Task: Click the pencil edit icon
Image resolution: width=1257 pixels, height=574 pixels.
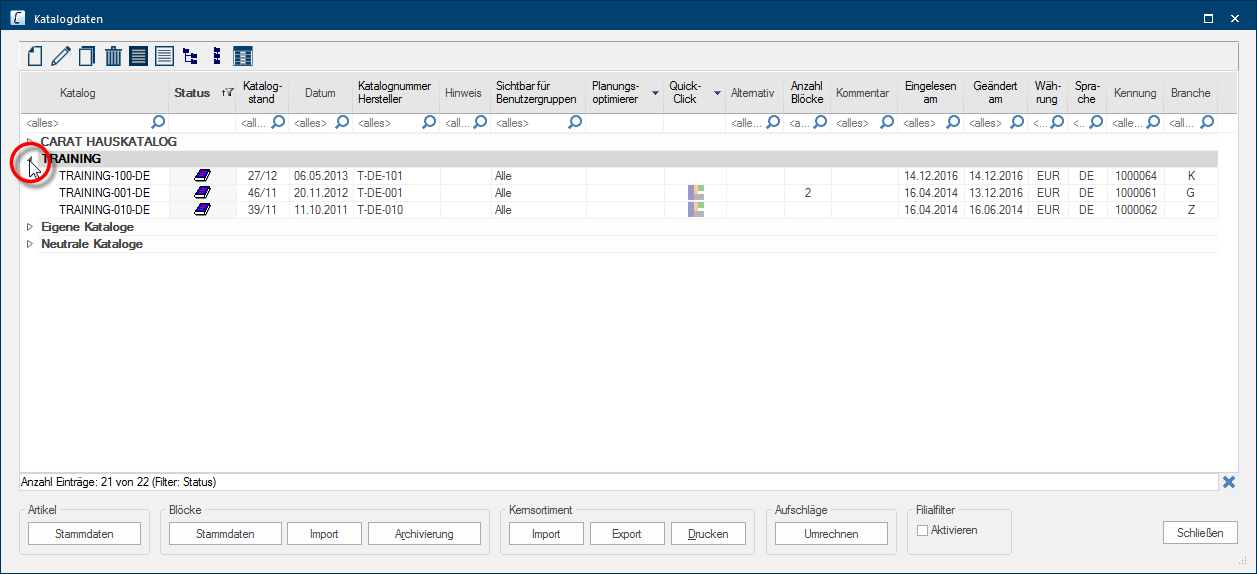Action: click(x=61, y=56)
